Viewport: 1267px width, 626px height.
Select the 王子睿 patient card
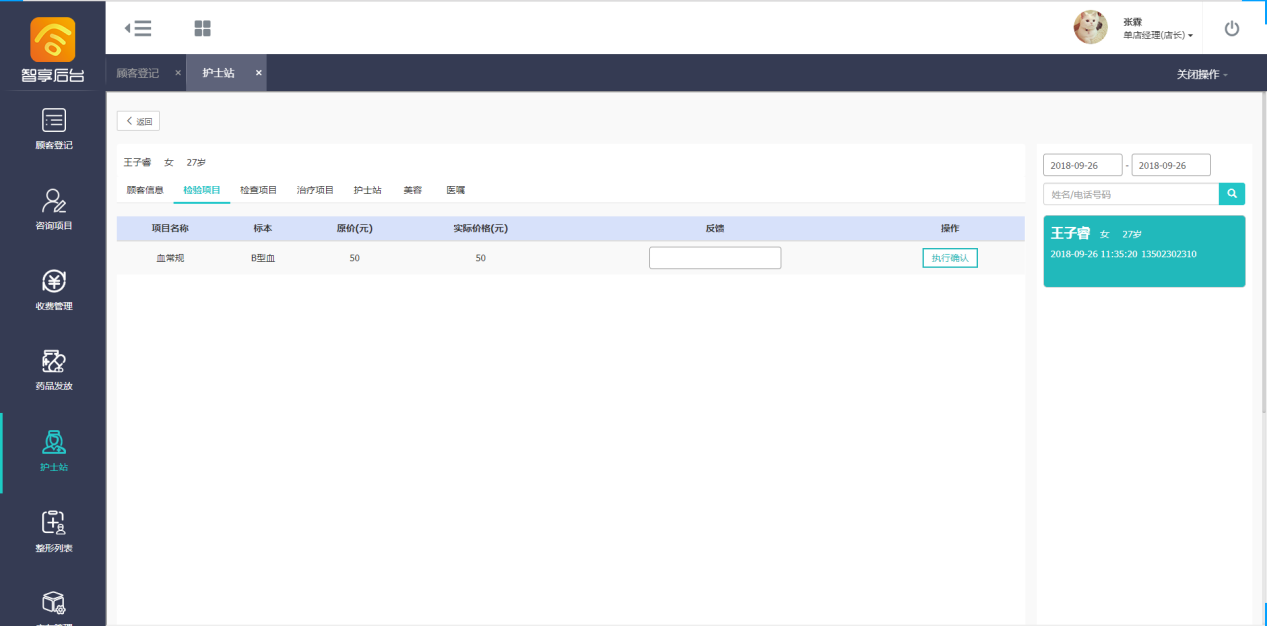coord(1143,251)
